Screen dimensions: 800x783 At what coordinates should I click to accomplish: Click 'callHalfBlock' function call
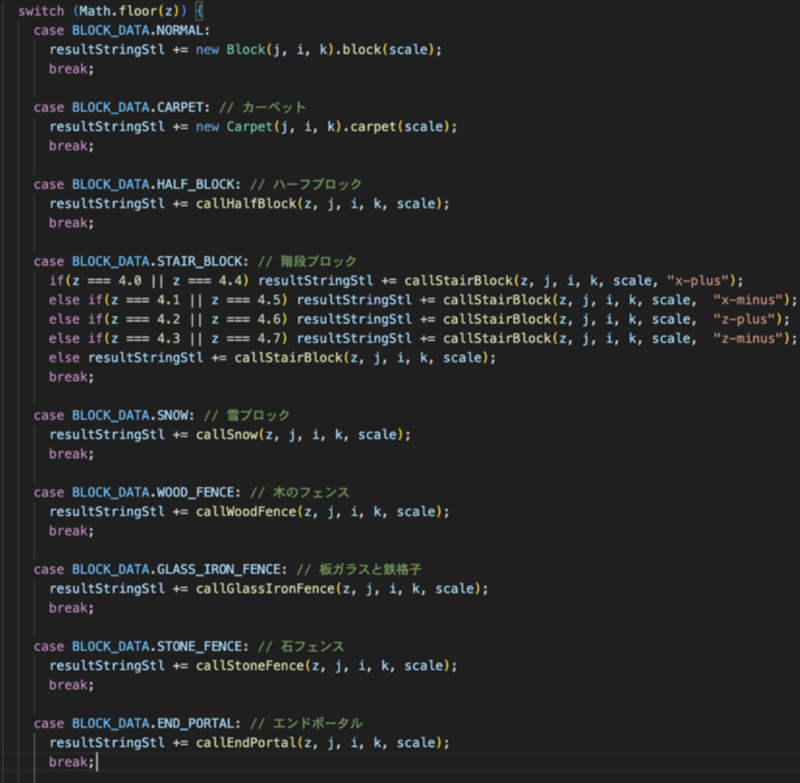point(246,204)
